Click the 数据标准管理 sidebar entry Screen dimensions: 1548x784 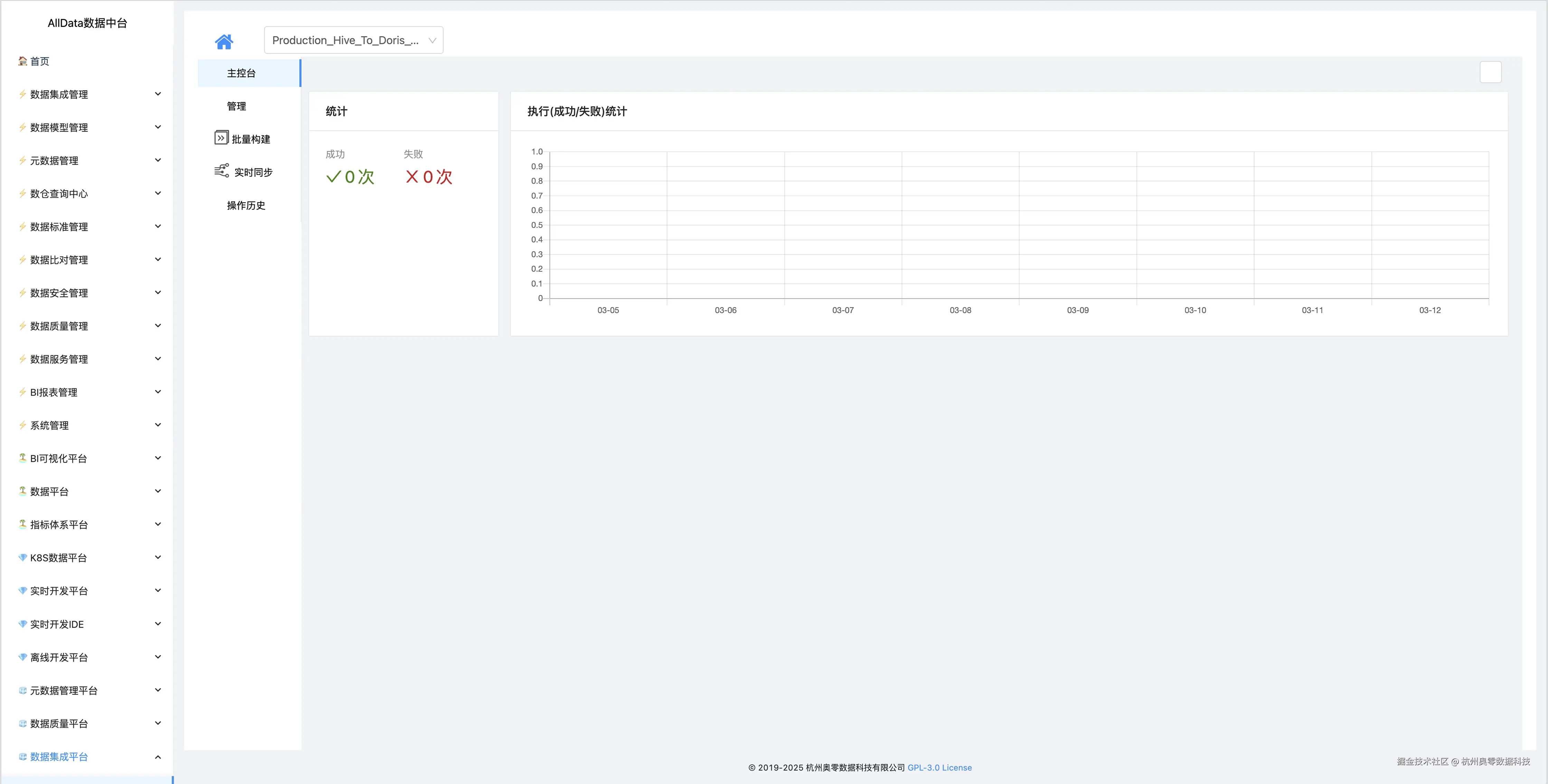(x=59, y=227)
